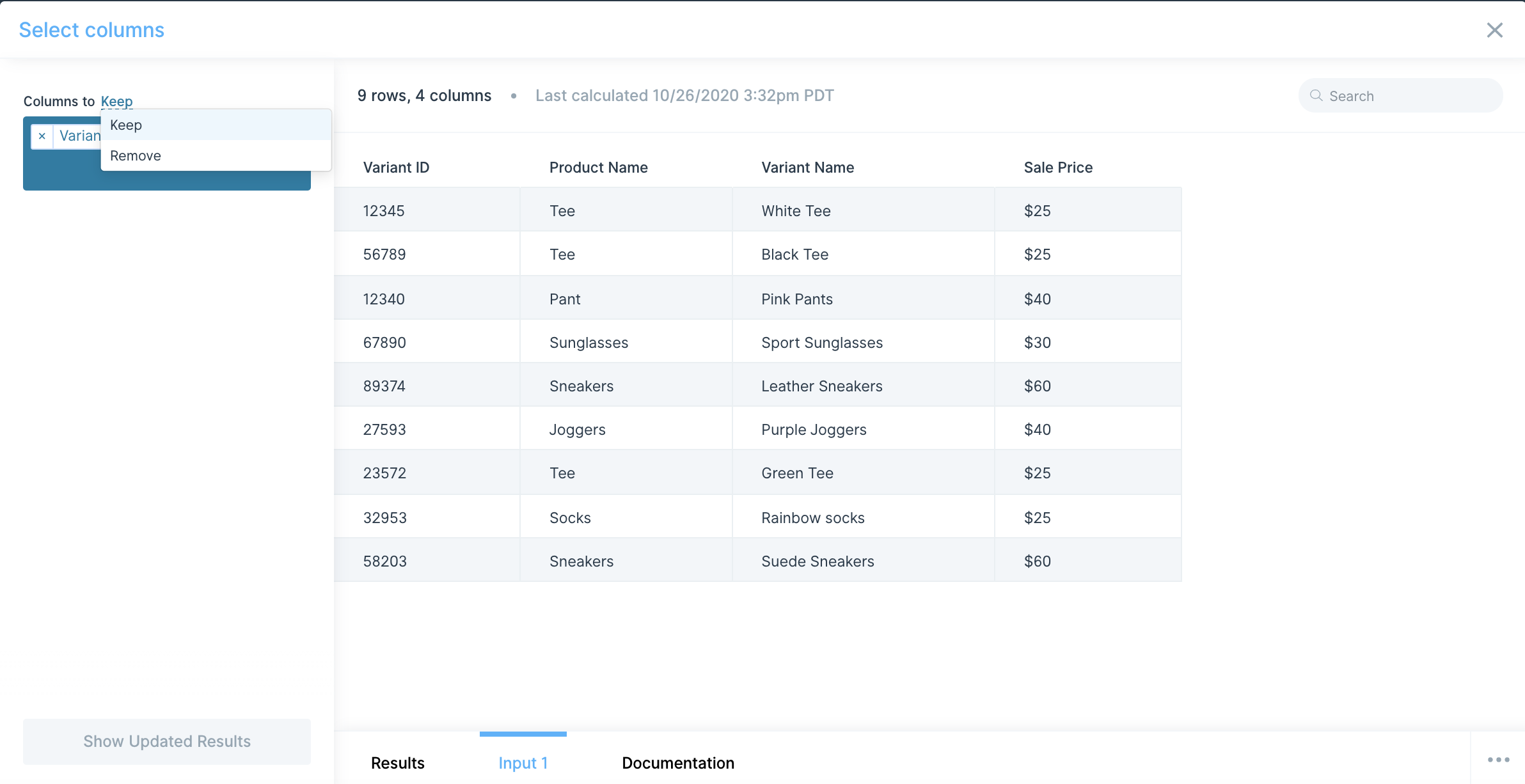1525x784 pixels.
Task: Select the Rainbow socks cell
Action: click(812, 518)
